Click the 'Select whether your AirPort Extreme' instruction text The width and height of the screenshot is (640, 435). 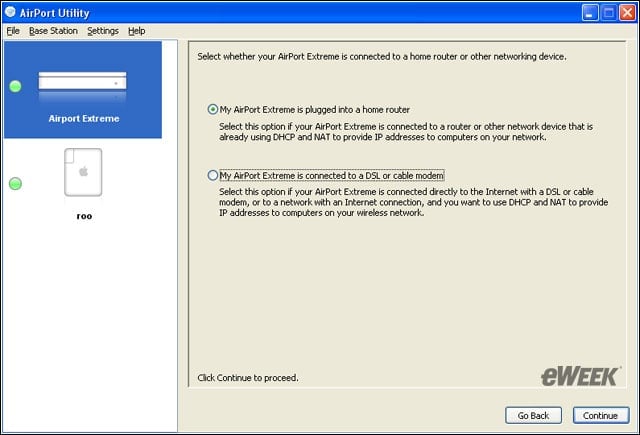[x=382, y=57]
